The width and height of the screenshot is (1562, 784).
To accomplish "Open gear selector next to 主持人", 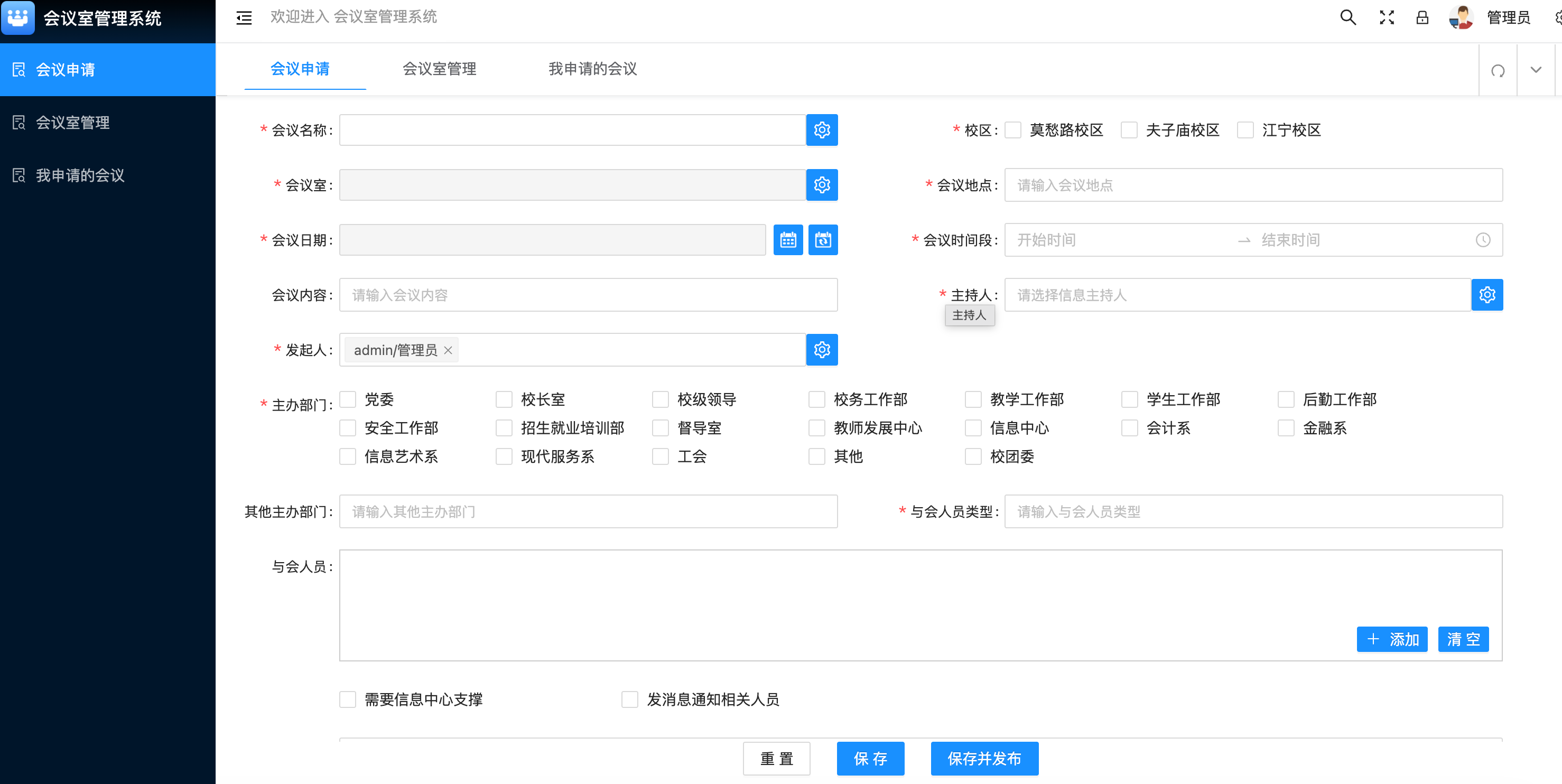I will [1487, 295].
